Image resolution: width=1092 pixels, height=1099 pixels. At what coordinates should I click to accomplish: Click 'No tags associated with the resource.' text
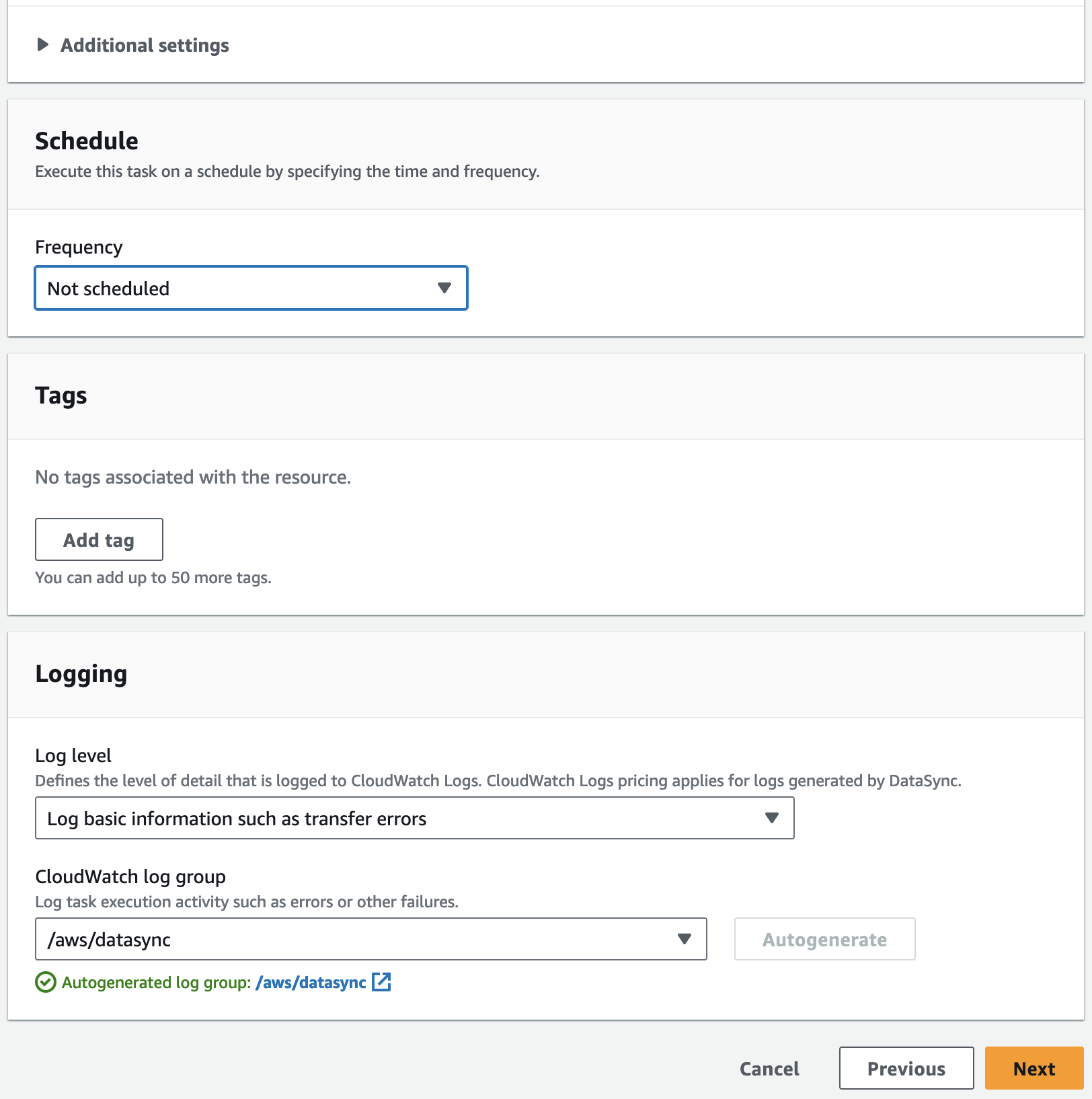(x=193, y=478)
